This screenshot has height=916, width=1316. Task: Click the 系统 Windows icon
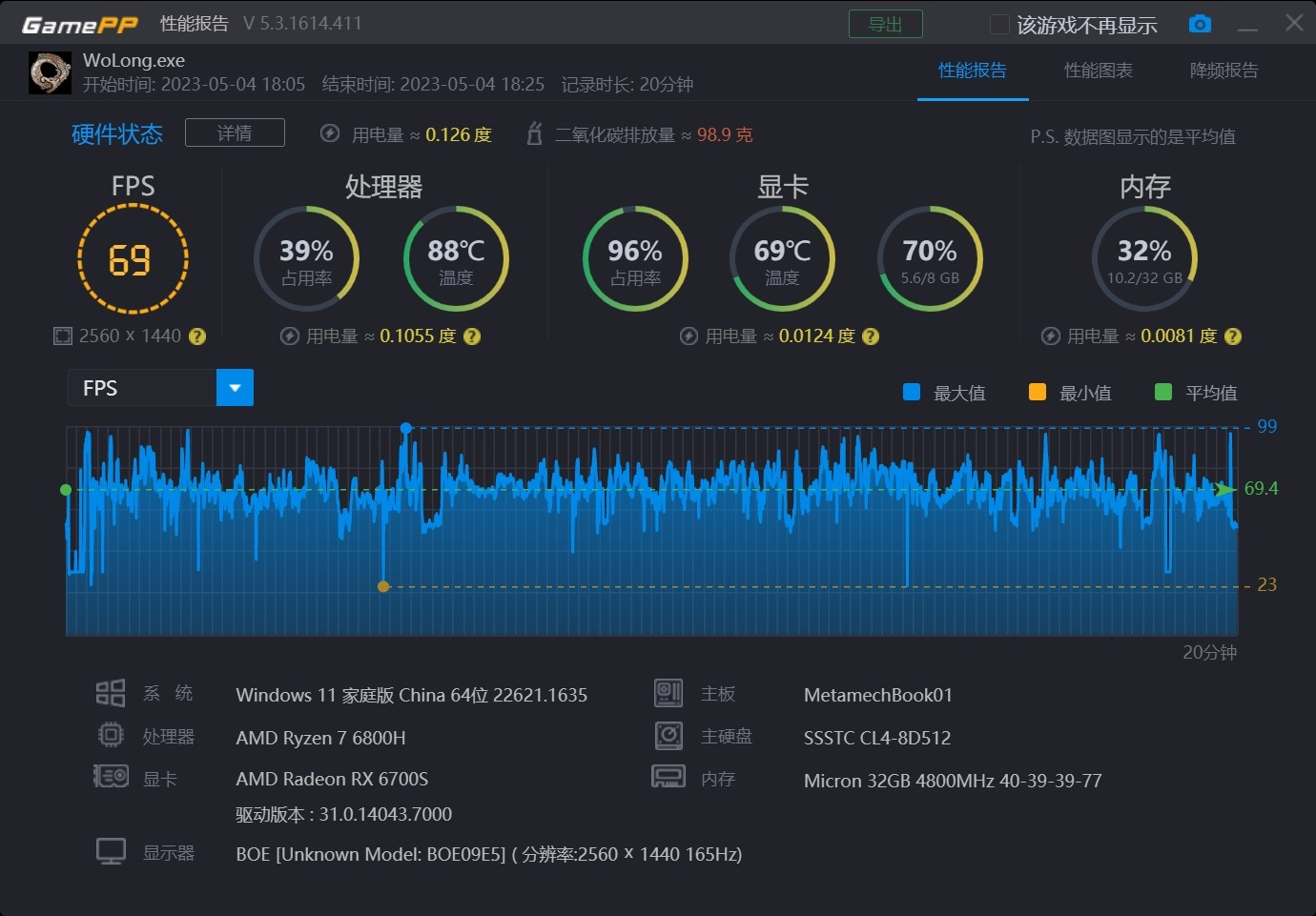tap(111, 693)
